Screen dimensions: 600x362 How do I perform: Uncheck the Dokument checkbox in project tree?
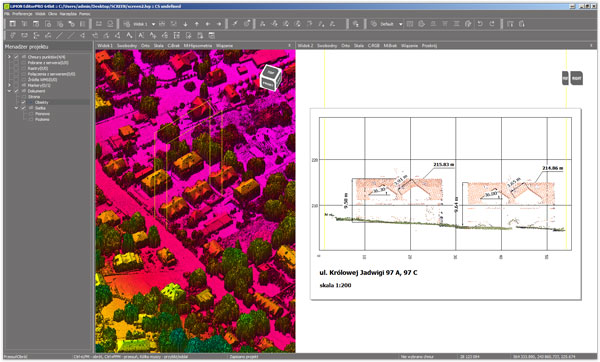16,91
